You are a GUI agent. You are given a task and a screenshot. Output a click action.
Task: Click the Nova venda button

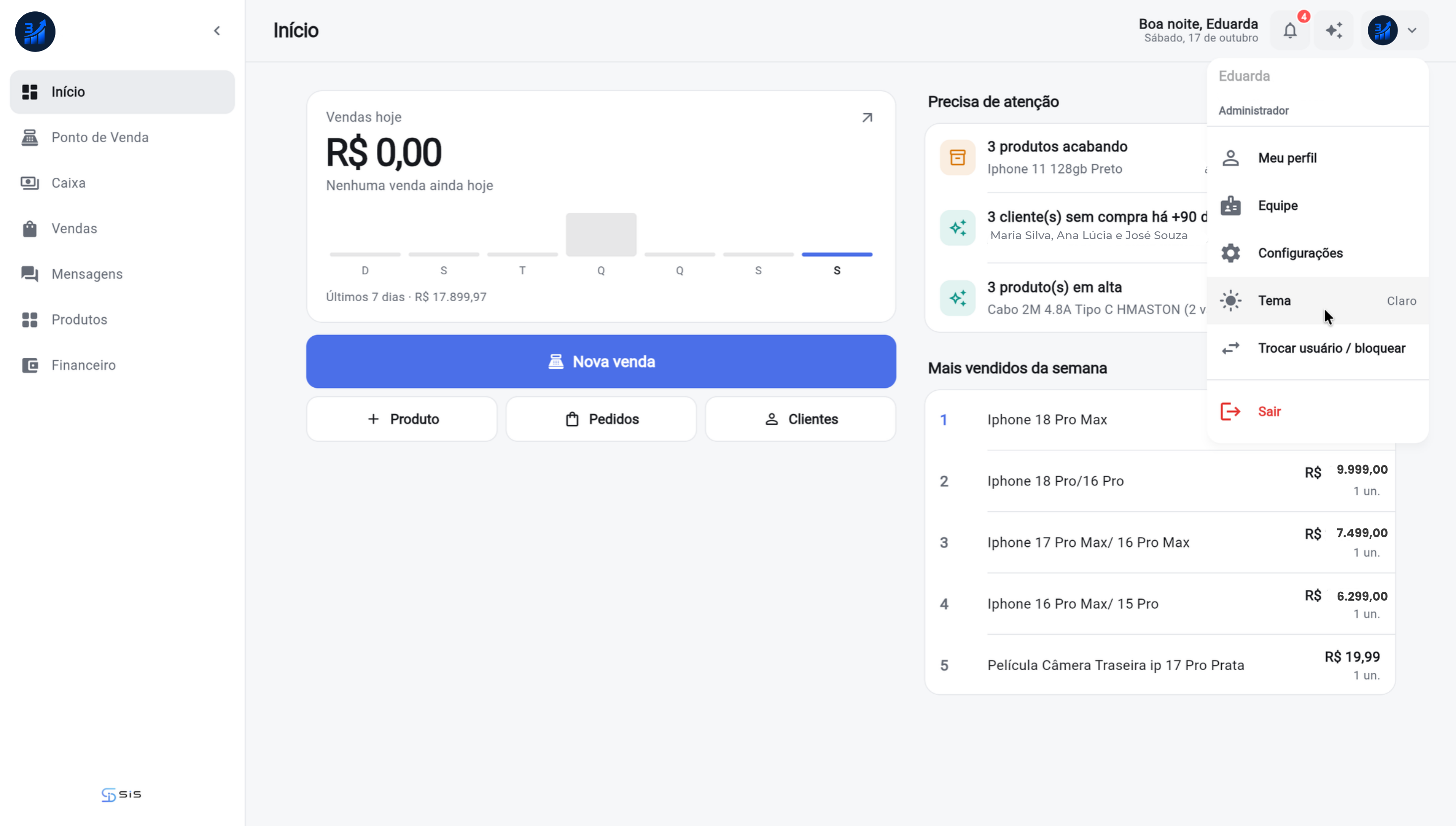[601, 361]
